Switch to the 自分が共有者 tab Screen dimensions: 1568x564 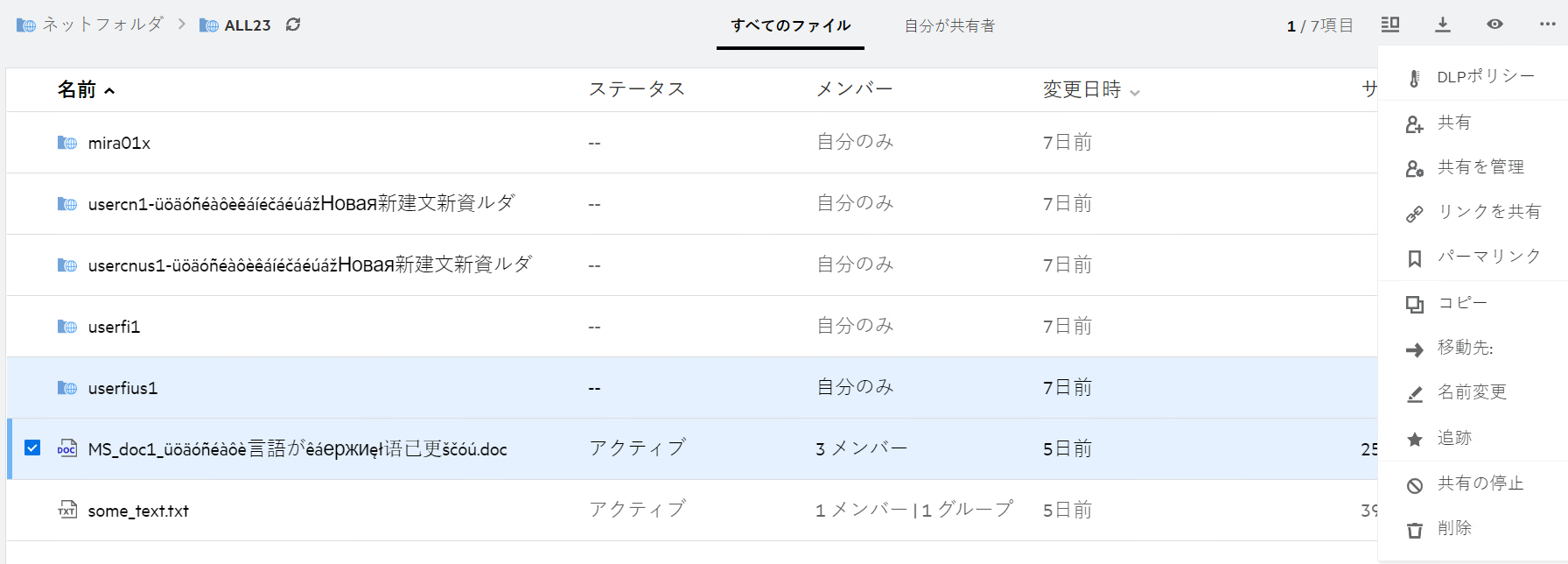tap(949, 26)
